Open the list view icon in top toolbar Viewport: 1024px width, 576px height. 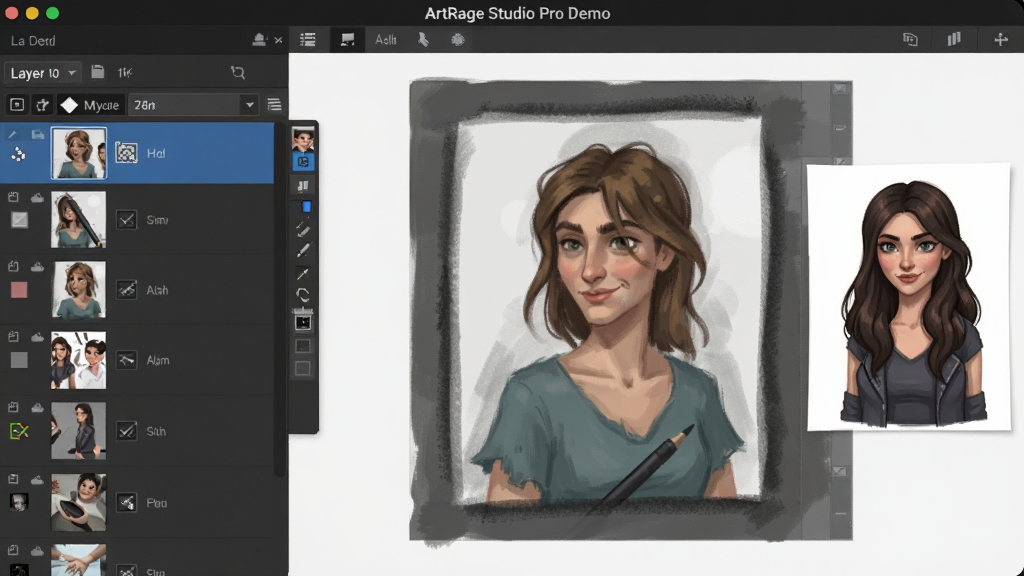click(x=308, y=40)
